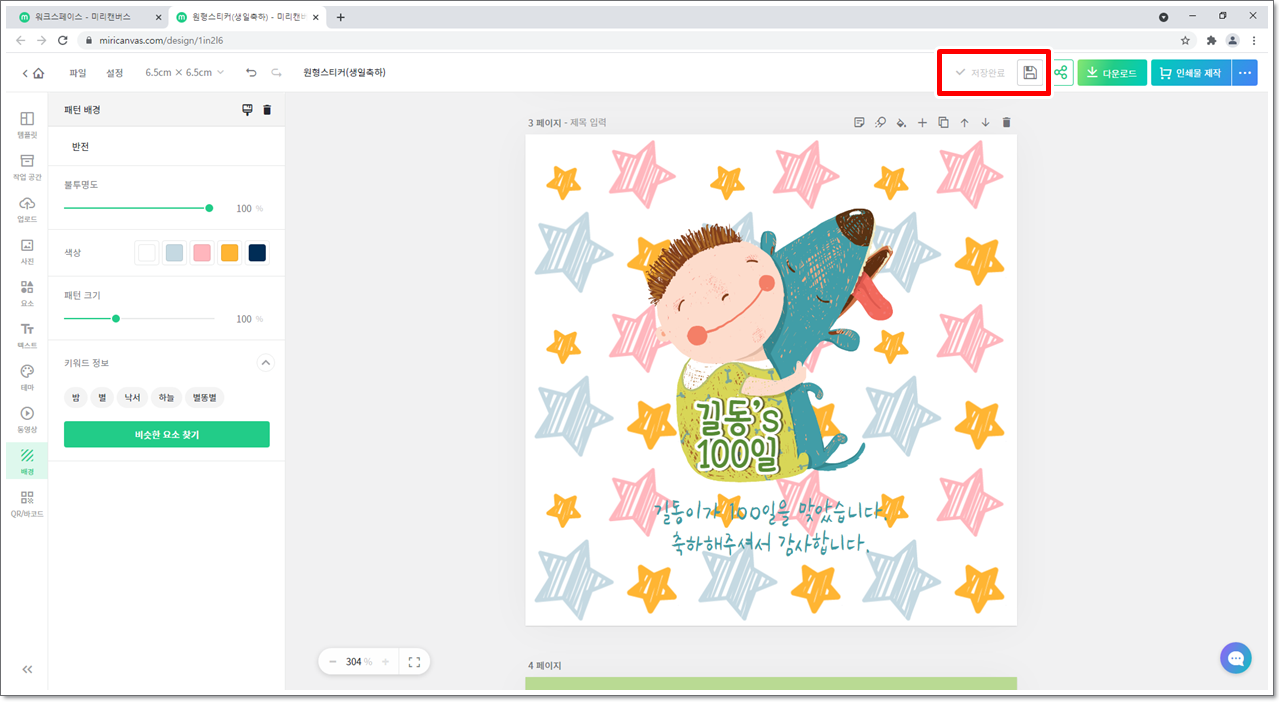Collapse the sidebar with double chevron
This screenshot has height=702, width=1280.
(x=27, y=669)
